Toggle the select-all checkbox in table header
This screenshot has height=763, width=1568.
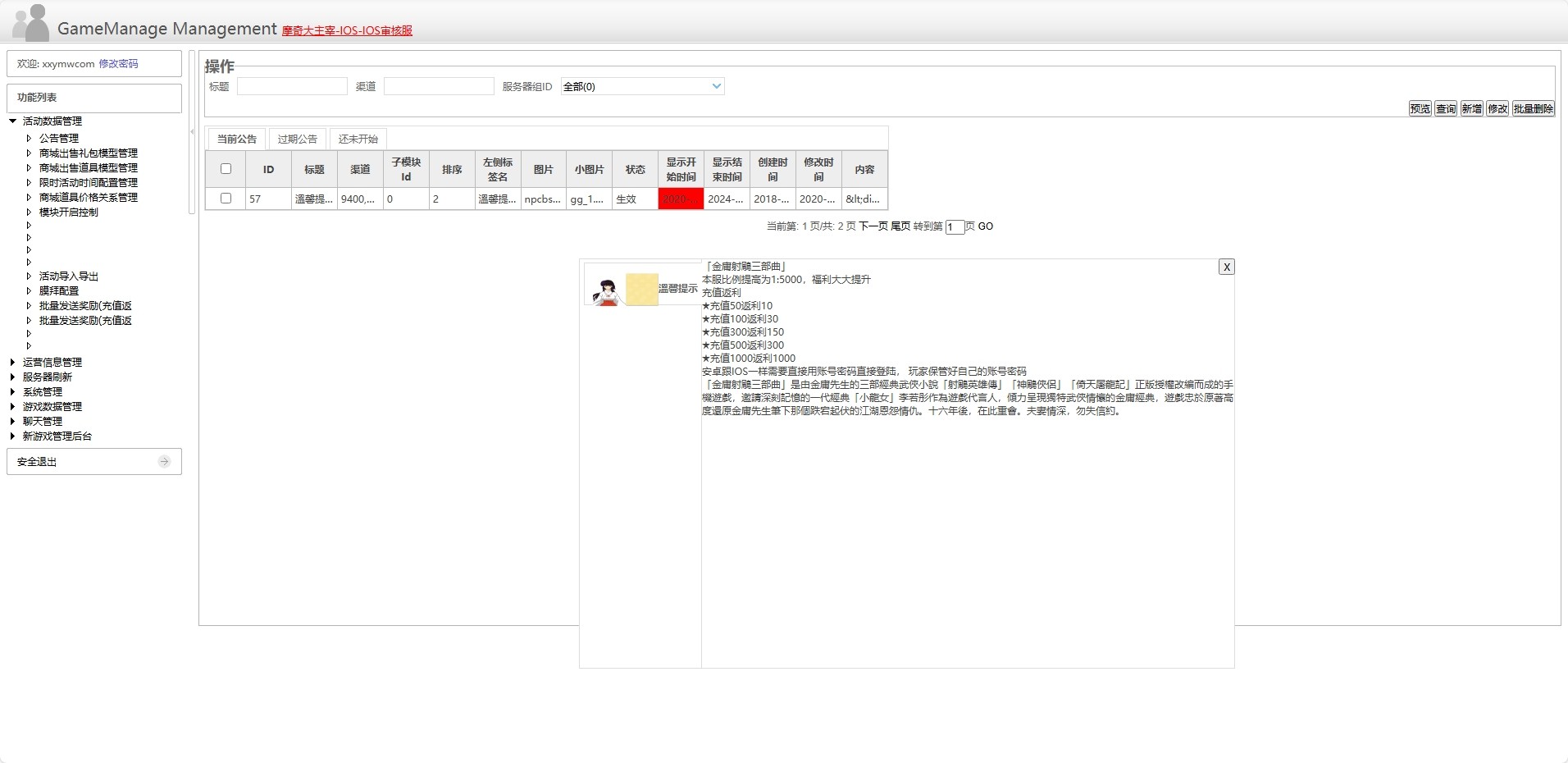226,168
